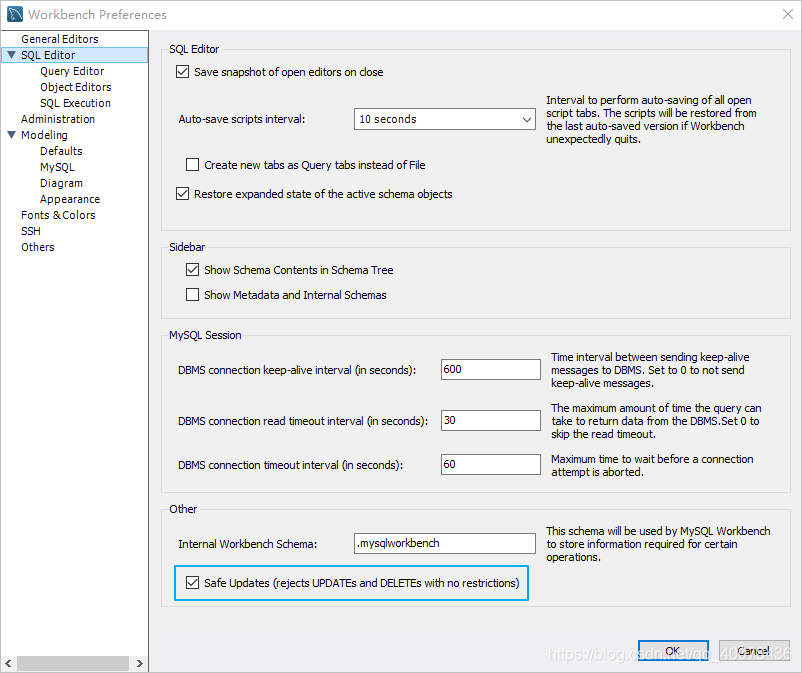Viewport: 802px width, 673px height.
Task: Select Fonts & Colors in the tree
Action: (58, 215)
